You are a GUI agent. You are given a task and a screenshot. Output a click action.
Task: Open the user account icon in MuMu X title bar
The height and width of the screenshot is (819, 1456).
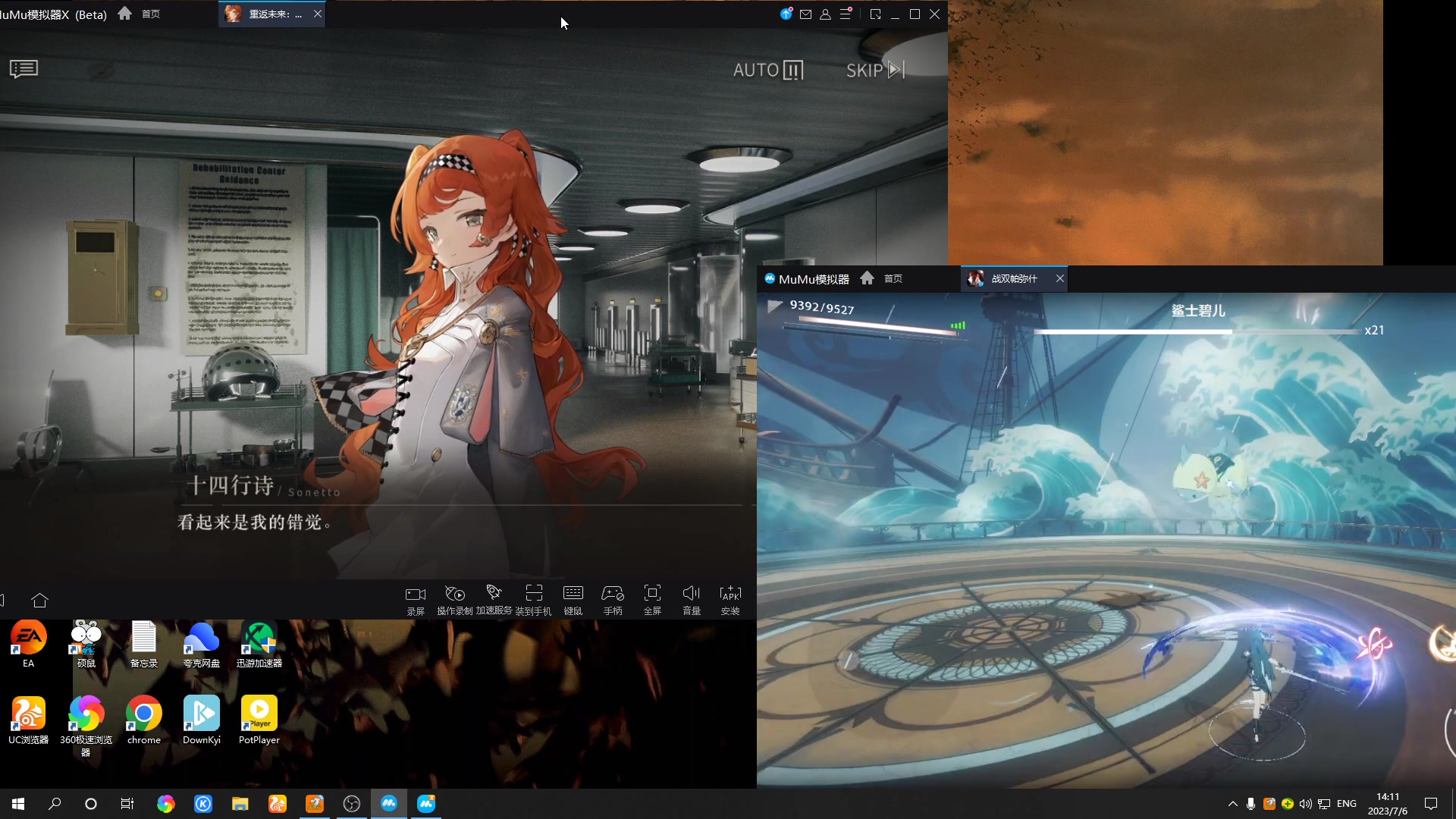point(826,14)
